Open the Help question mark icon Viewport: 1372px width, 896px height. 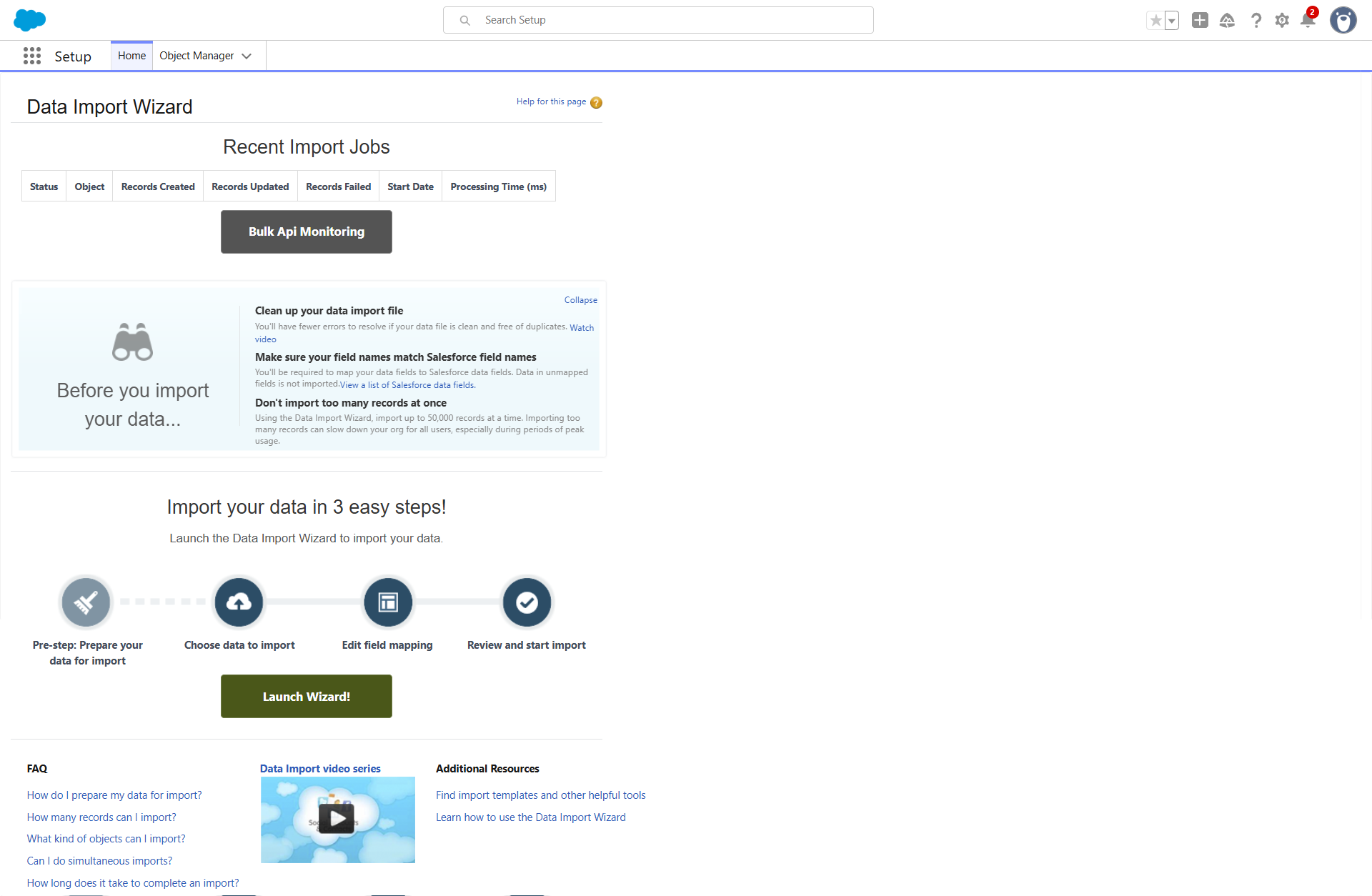(1256, 20)
